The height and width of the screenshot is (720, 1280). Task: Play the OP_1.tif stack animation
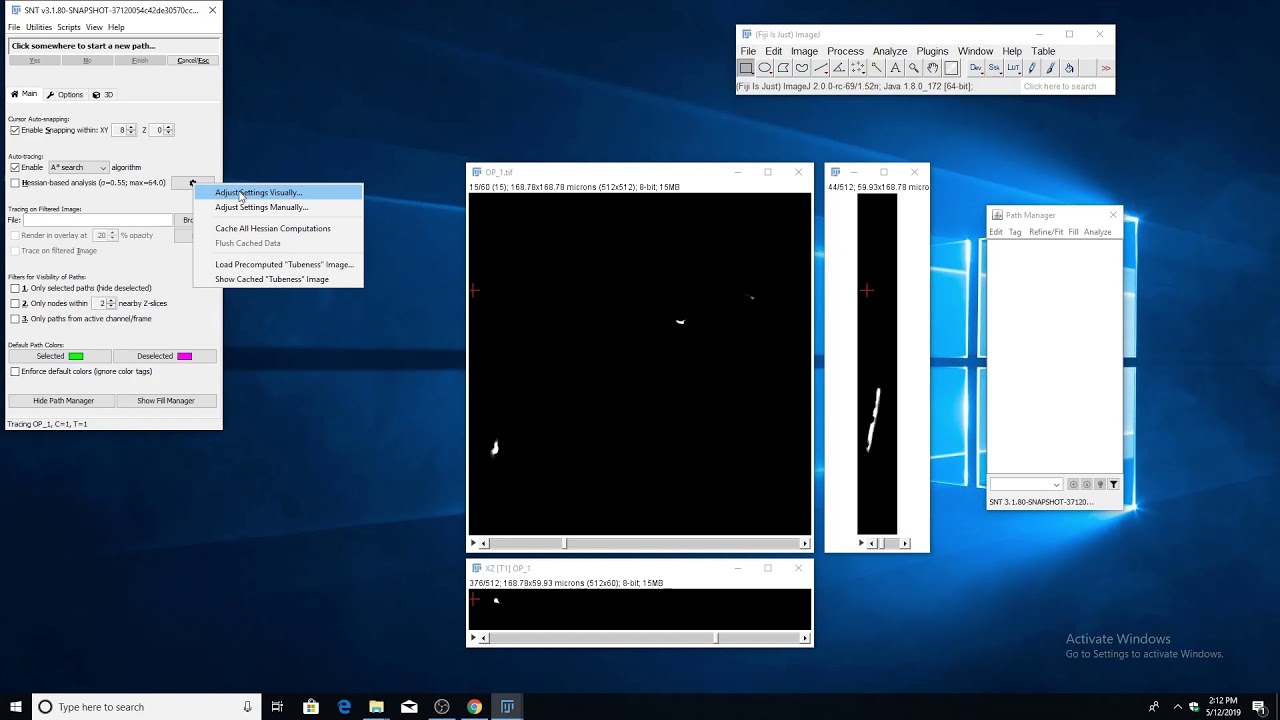(x=474, y=544)
